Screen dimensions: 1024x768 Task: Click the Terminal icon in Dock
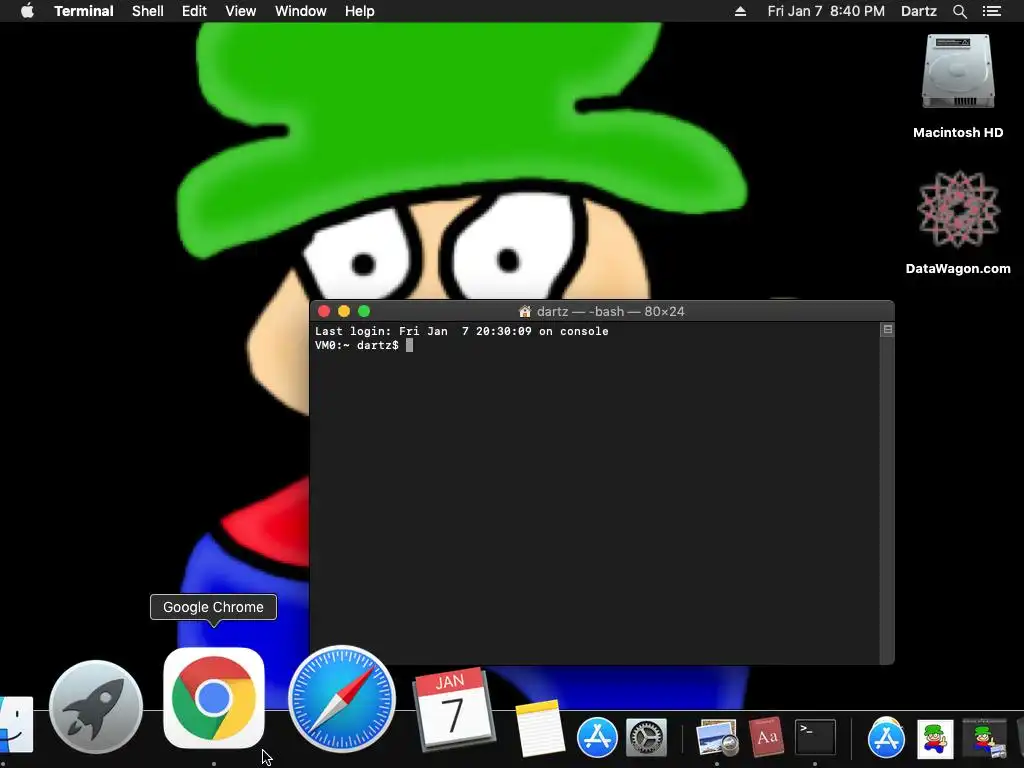pyautogui.click(x=815, y=737)
